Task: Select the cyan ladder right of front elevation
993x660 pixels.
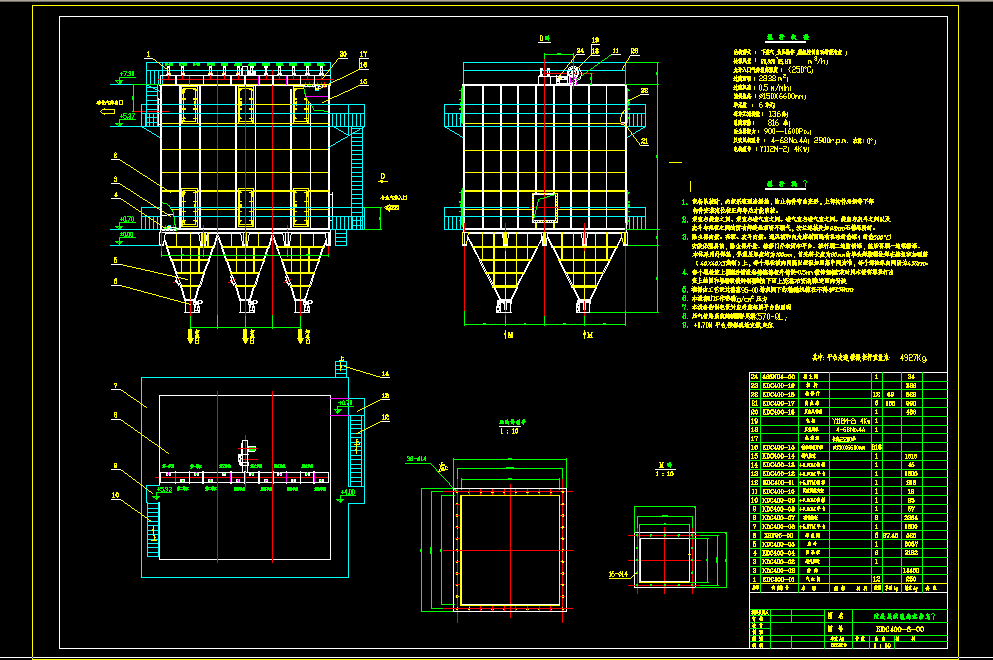Action: (x=357, y=170)
